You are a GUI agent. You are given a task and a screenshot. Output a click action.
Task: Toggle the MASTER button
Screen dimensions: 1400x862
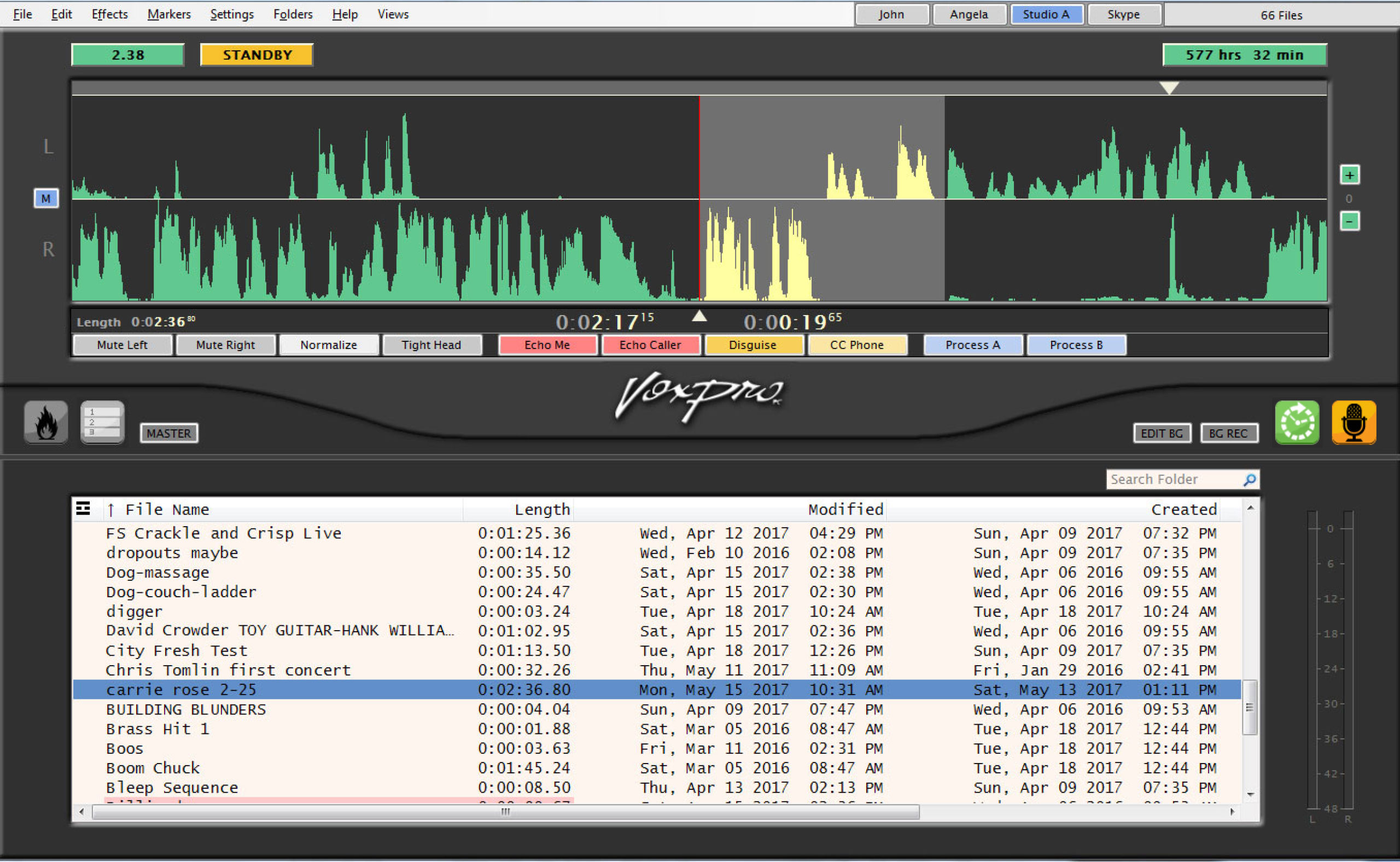coord(169,433)
